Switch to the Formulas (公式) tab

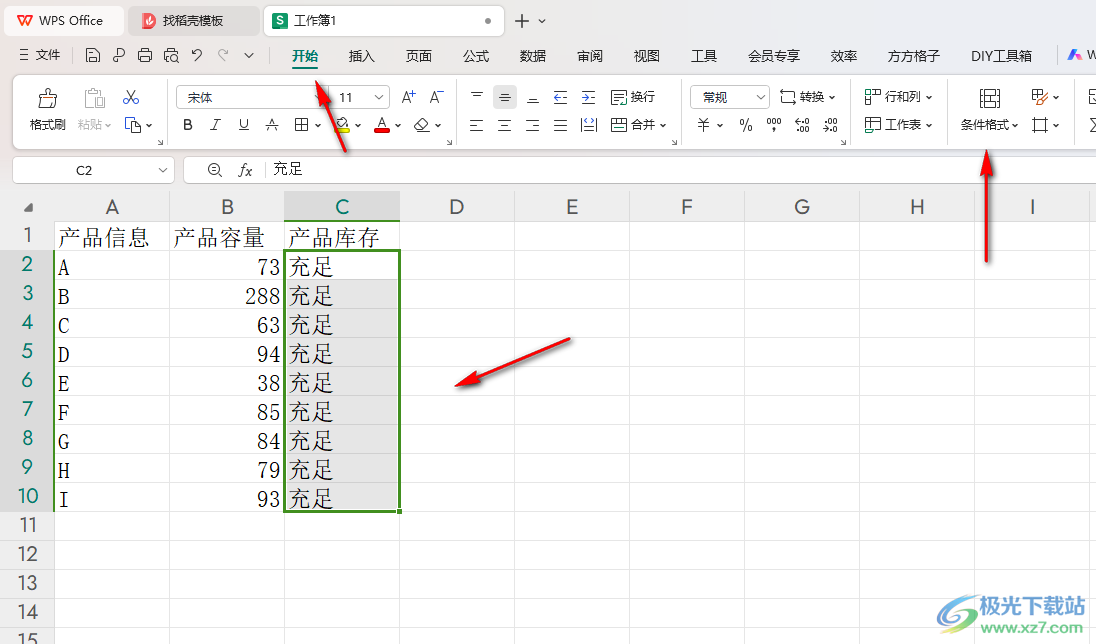476,56
